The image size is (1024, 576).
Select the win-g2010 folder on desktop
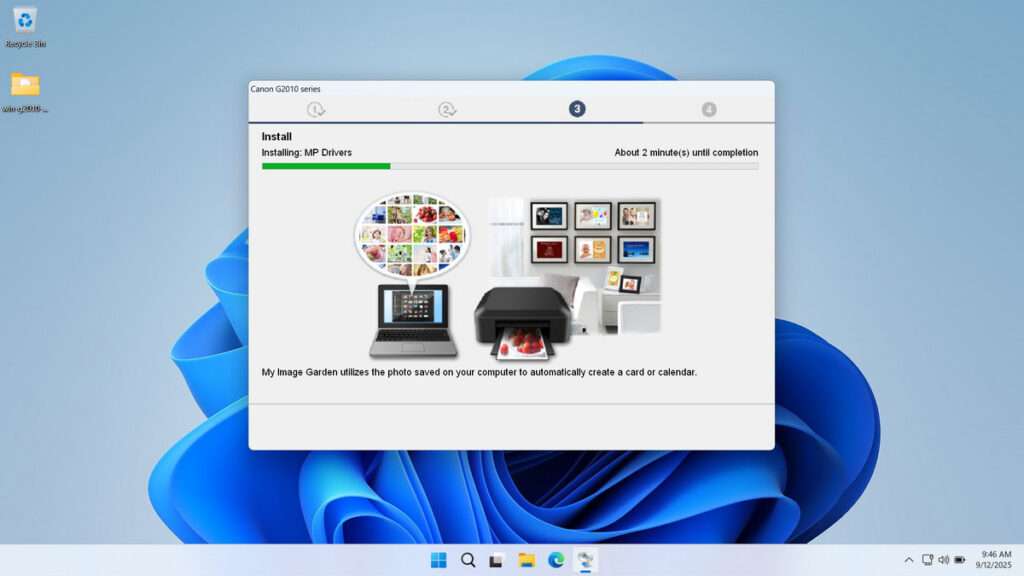click(x=25, y=89)
